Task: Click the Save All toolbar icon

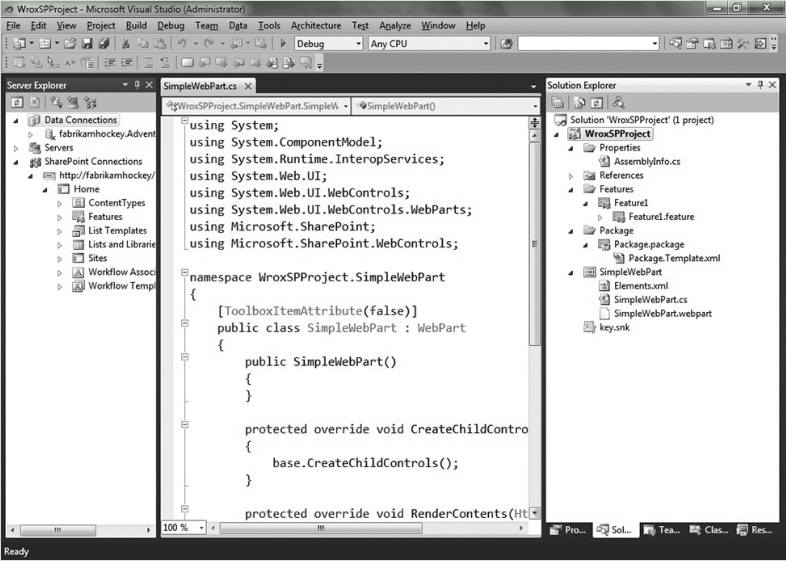Action: point(104,44)
